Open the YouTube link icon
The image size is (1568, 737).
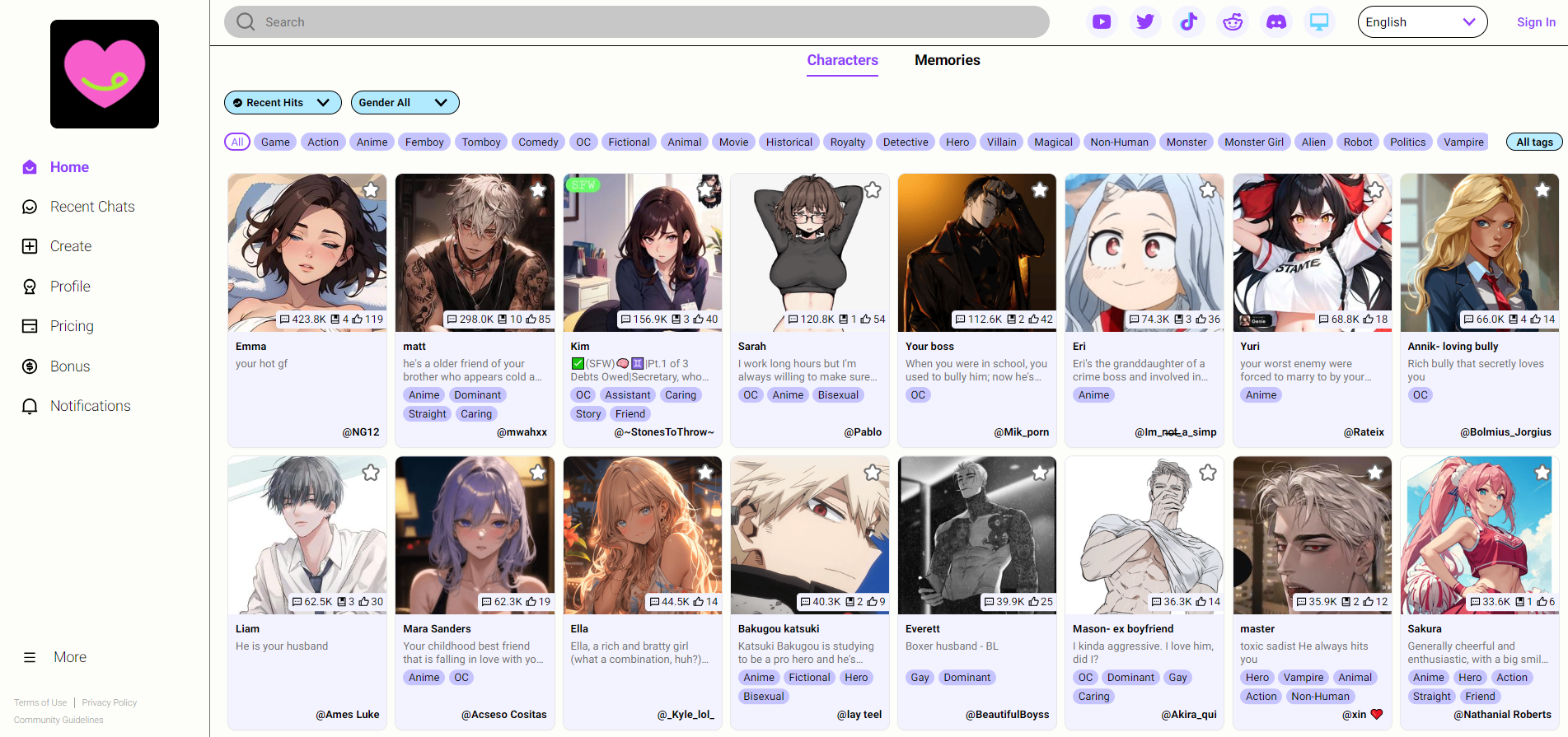tap(1102, 22)
